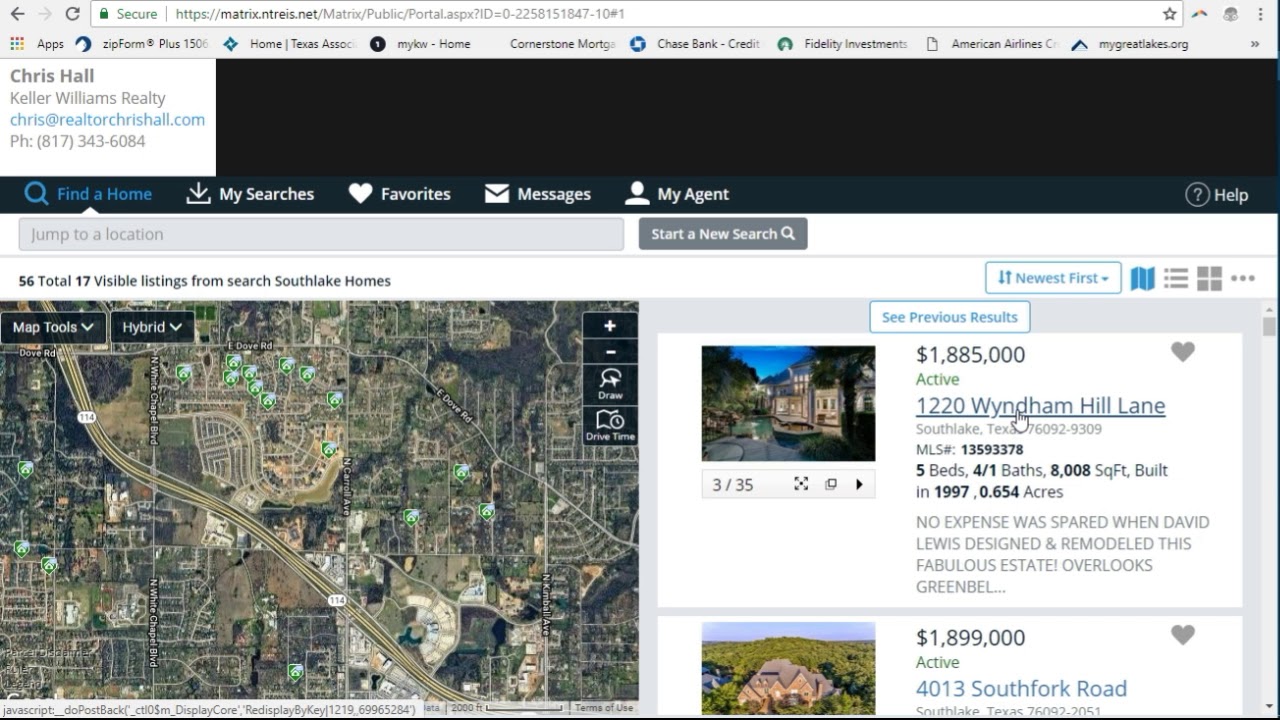Open the Fidelity Investments bookmark

(842, 44)
